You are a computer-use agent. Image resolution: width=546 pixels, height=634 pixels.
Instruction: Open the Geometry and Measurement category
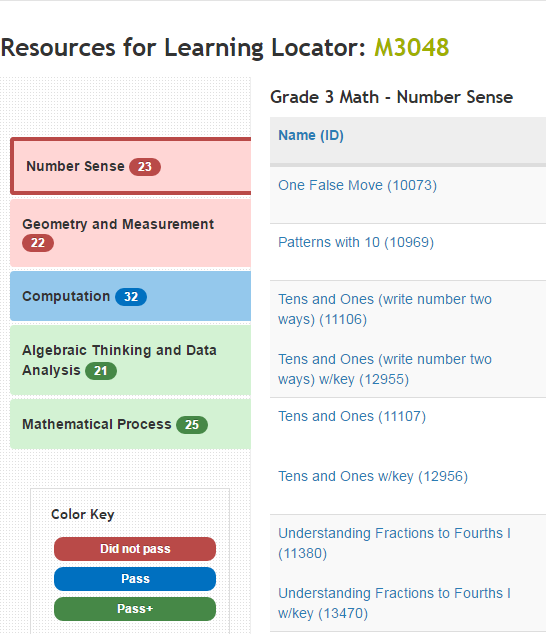(131, 233)
